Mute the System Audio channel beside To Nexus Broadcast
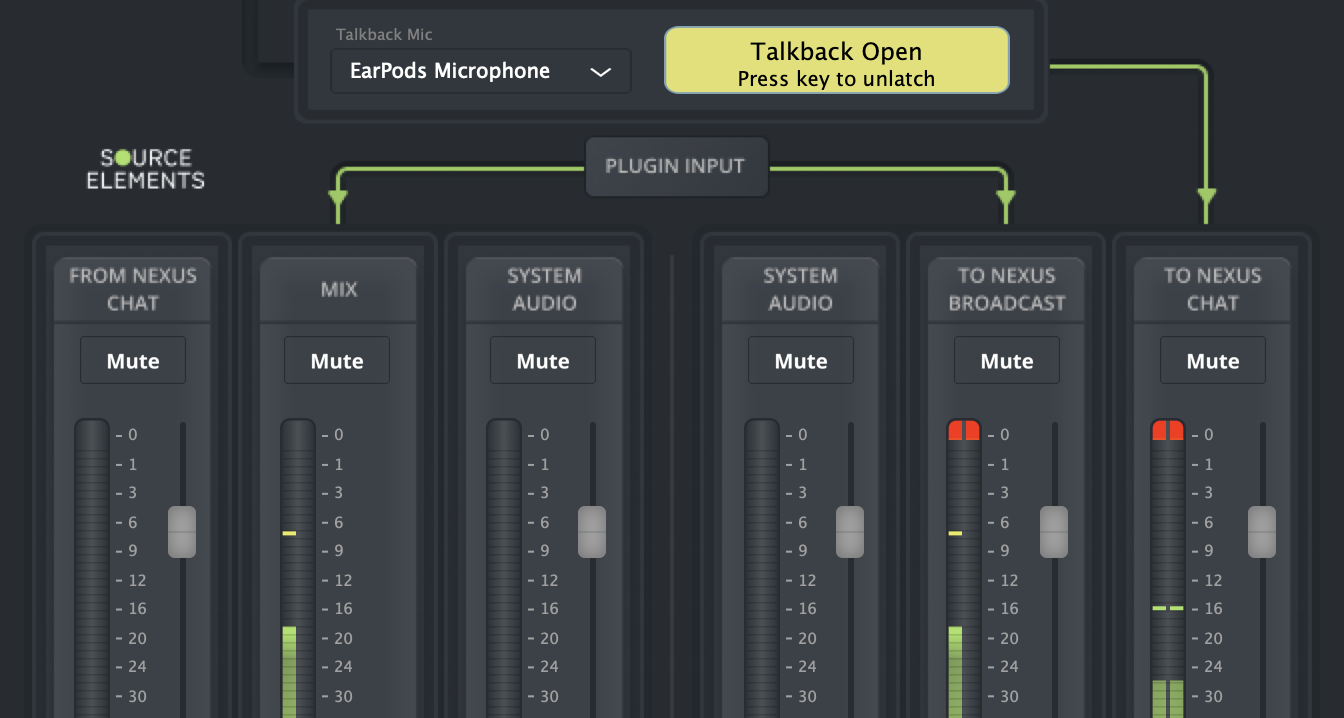1344x718 pixels. pyautogui.click(x=801, y=361)
